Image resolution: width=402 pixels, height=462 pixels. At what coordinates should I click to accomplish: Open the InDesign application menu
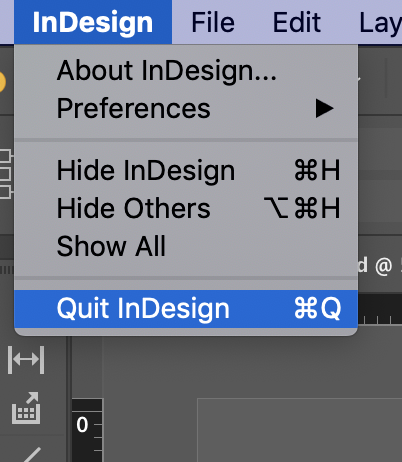[93, 22]
